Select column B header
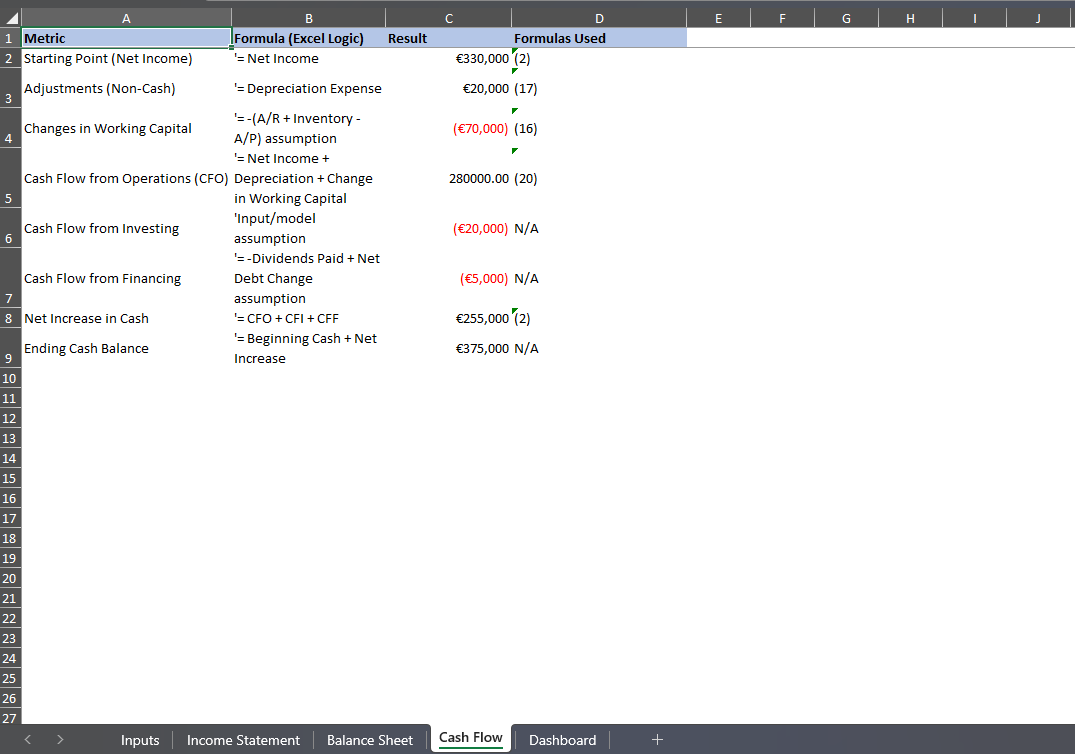Screen dimensions: 1075x754 point(308,18)
